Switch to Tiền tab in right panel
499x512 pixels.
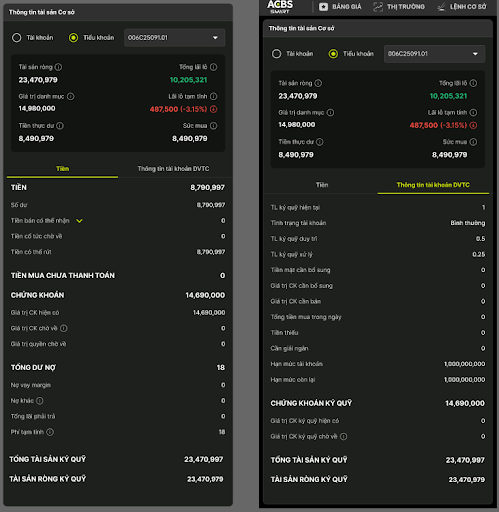pyautogui.click(x=322, y=185)
